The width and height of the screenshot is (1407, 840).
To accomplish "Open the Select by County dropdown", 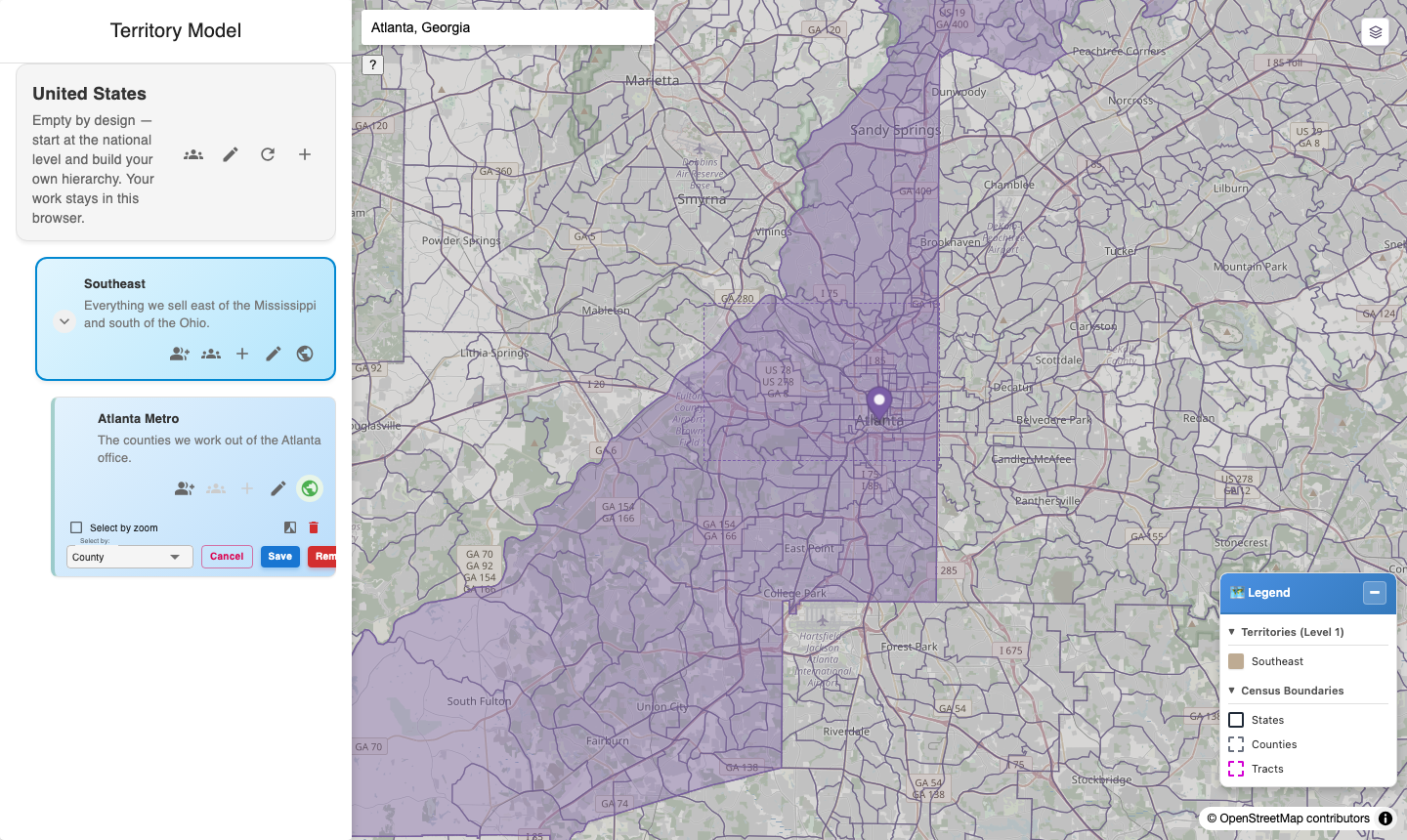I will click(x=130, y=557).
